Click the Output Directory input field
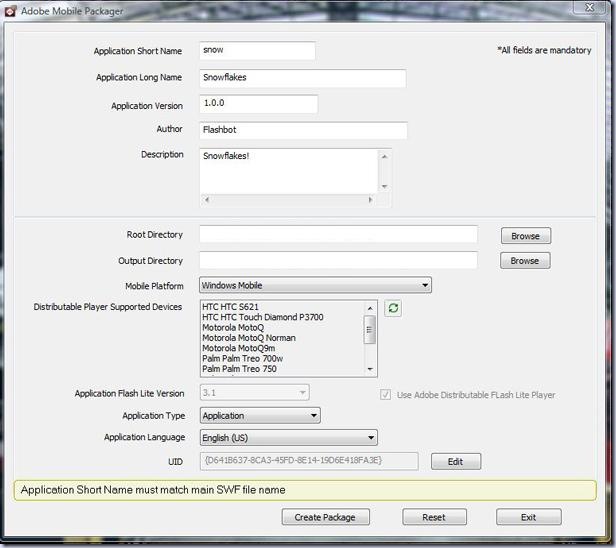This screenshot has width=616, height=548. pos(338,260)
